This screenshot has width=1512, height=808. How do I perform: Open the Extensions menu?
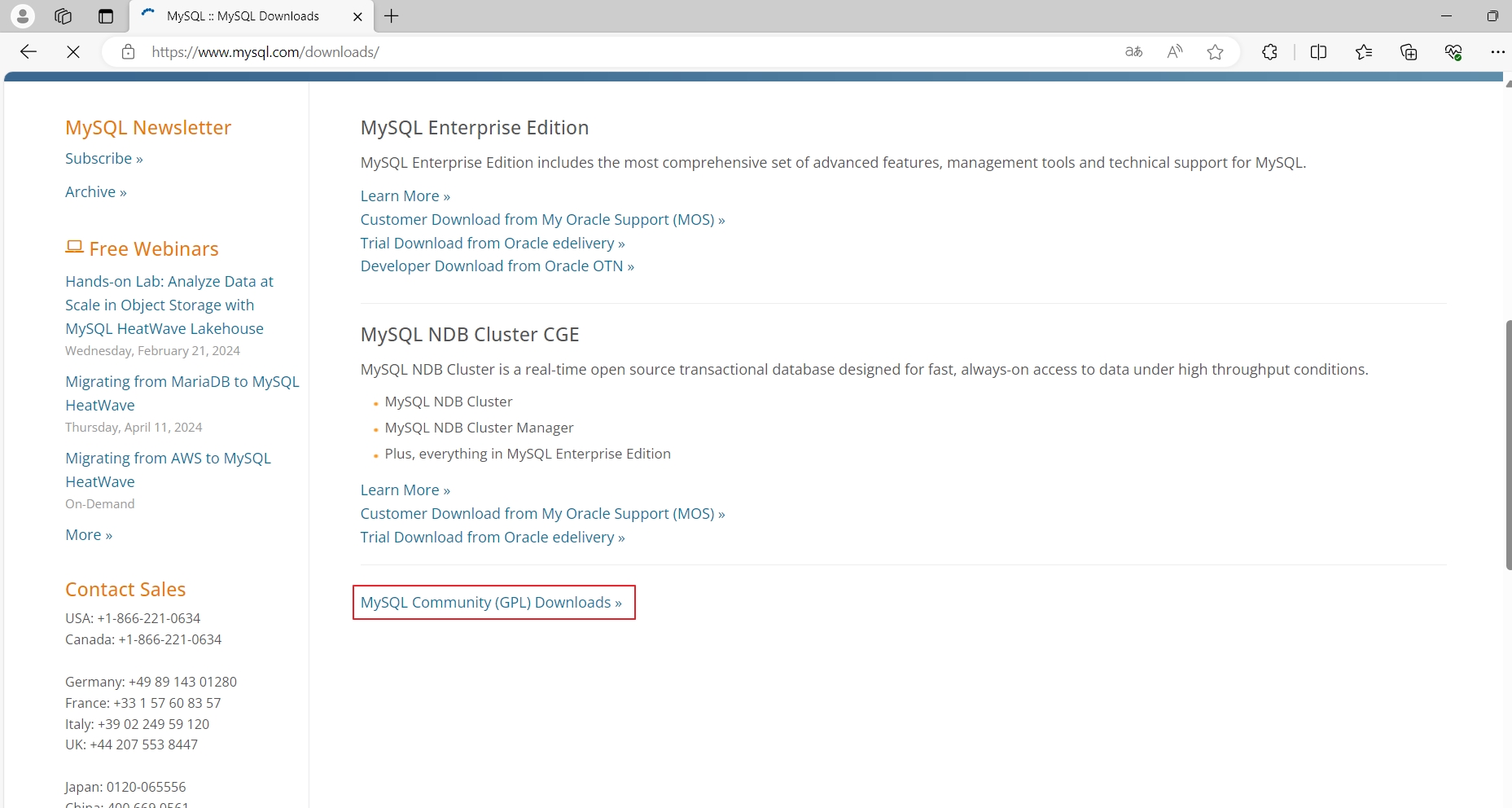click(x=1269, y=52)
